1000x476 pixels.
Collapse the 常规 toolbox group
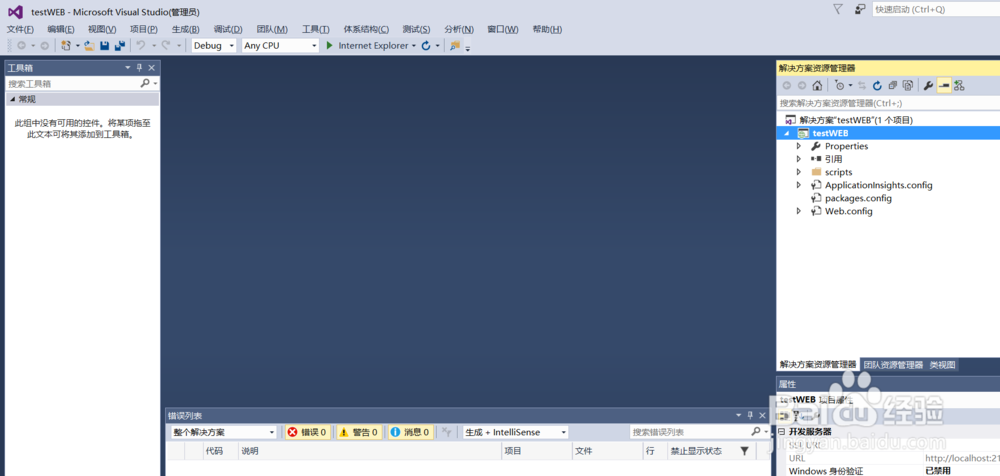(12, 99)
